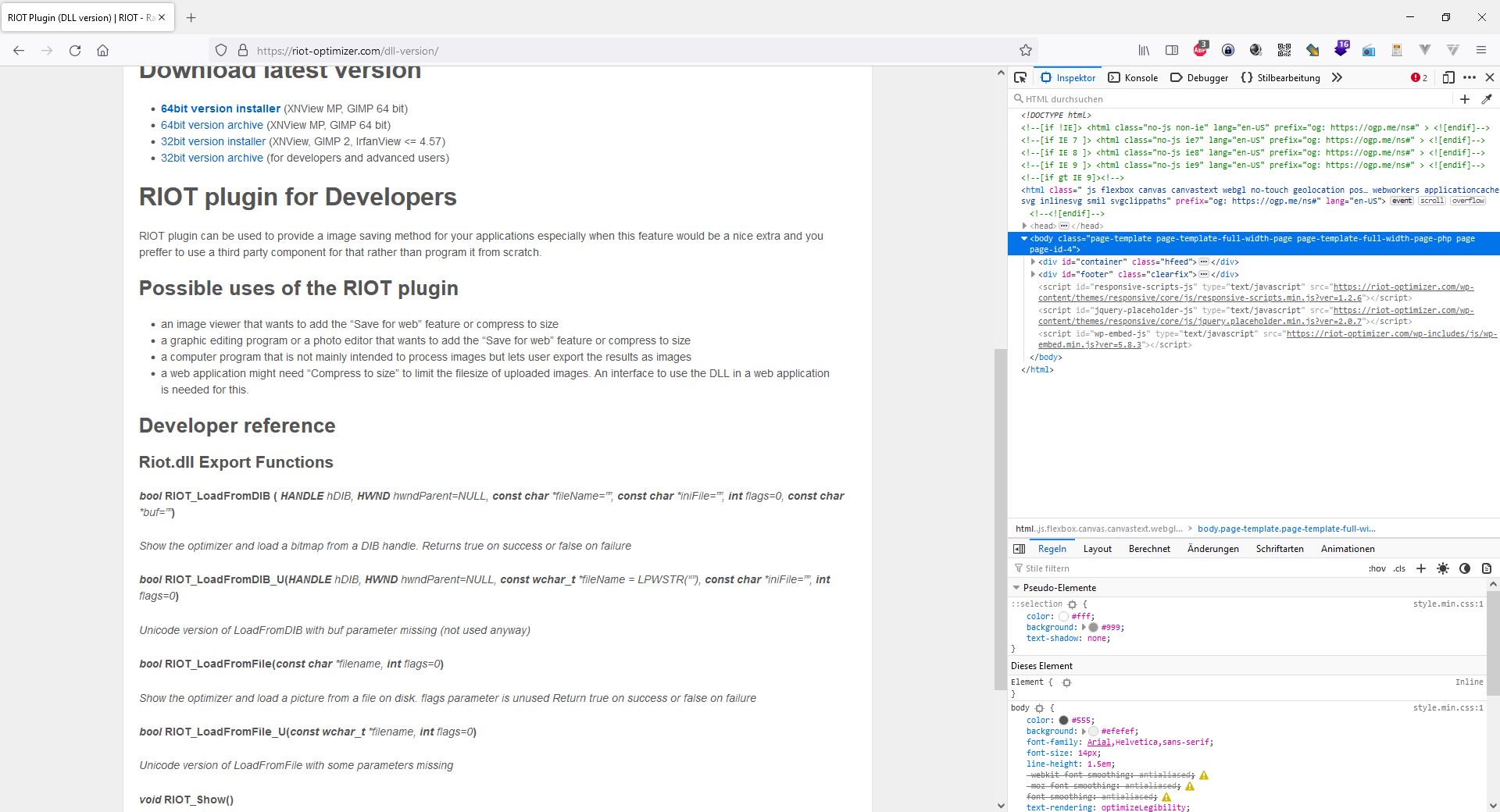Open the Firefox application hamburger menu
Viewport: 1500px width, 812px height.
pyautogui.click(x=1481, y=51)
